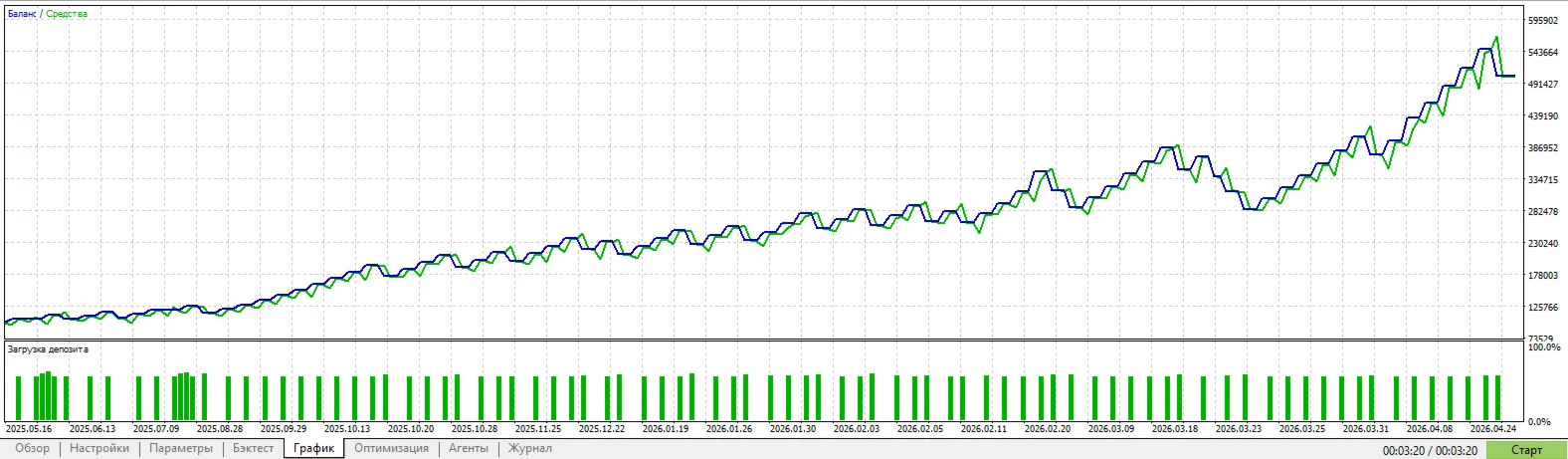Click the green Старт button

click(x=1526, y=450)
